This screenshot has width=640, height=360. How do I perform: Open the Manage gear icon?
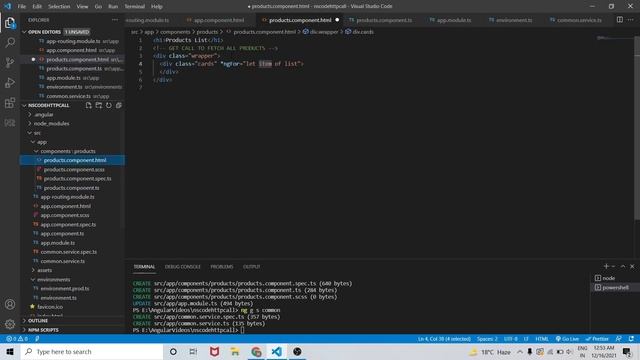[10, 324]
